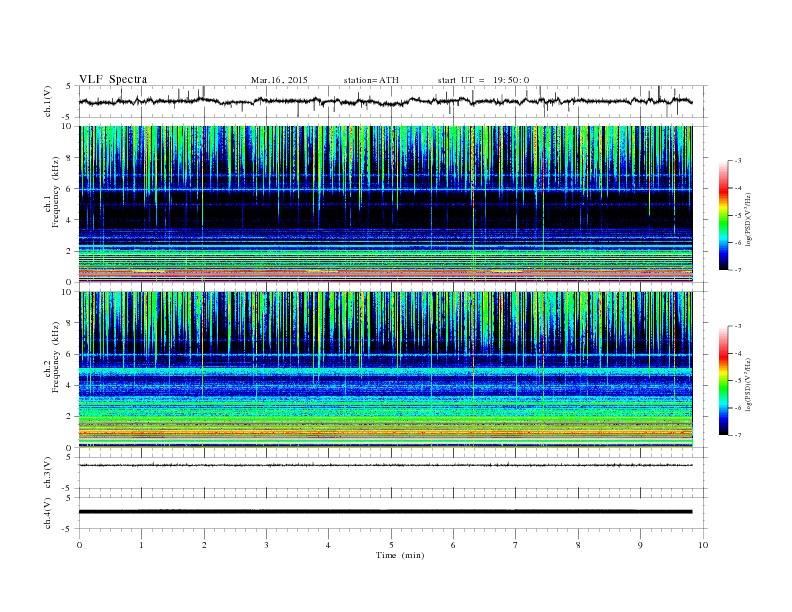Image resolution: width=792 pixels, height=612 pixels.
Task: Click the ch.2 "Frequency (kHz)" axis label
Action: (56, 357)
